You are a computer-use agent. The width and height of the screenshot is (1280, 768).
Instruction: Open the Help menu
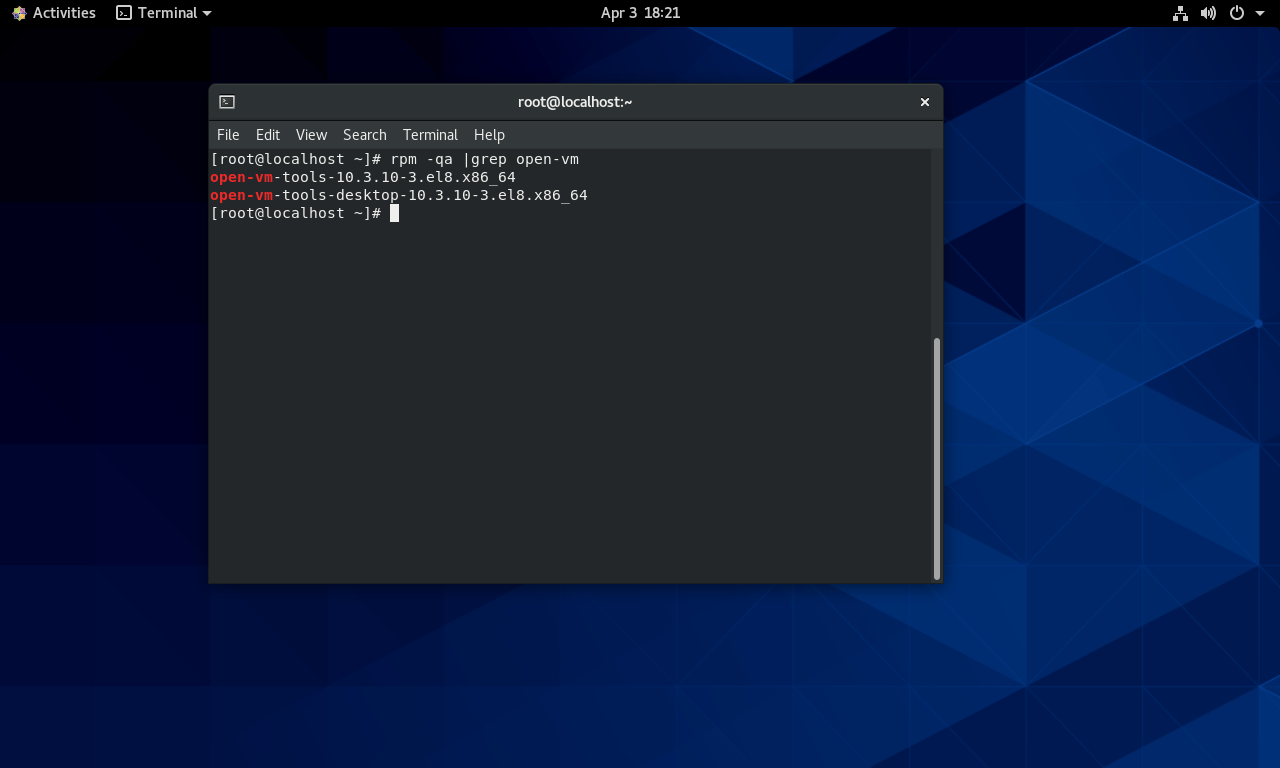[x=489, y=135]
